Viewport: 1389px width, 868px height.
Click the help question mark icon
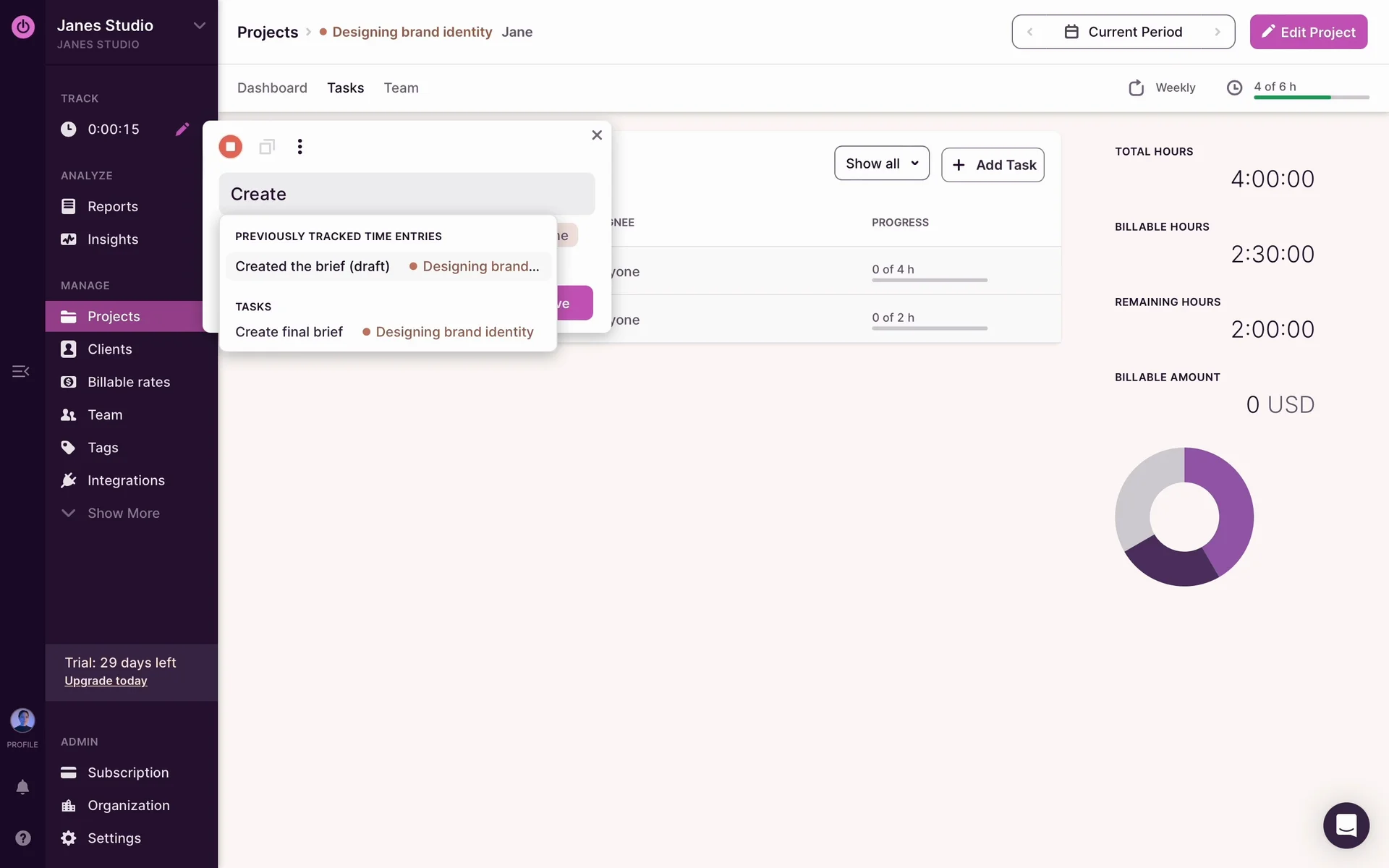tap(22, 838)
